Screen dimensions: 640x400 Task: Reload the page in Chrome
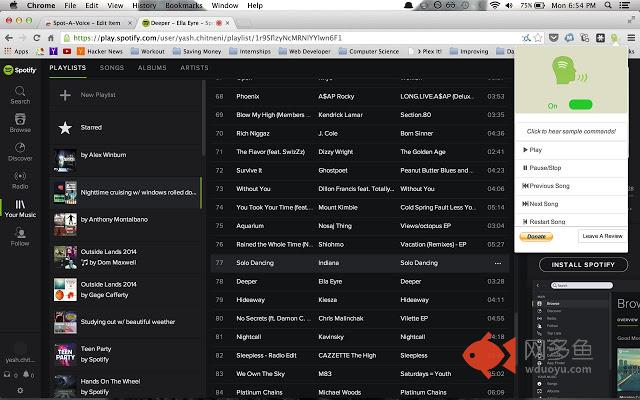(x=36, y=38)
